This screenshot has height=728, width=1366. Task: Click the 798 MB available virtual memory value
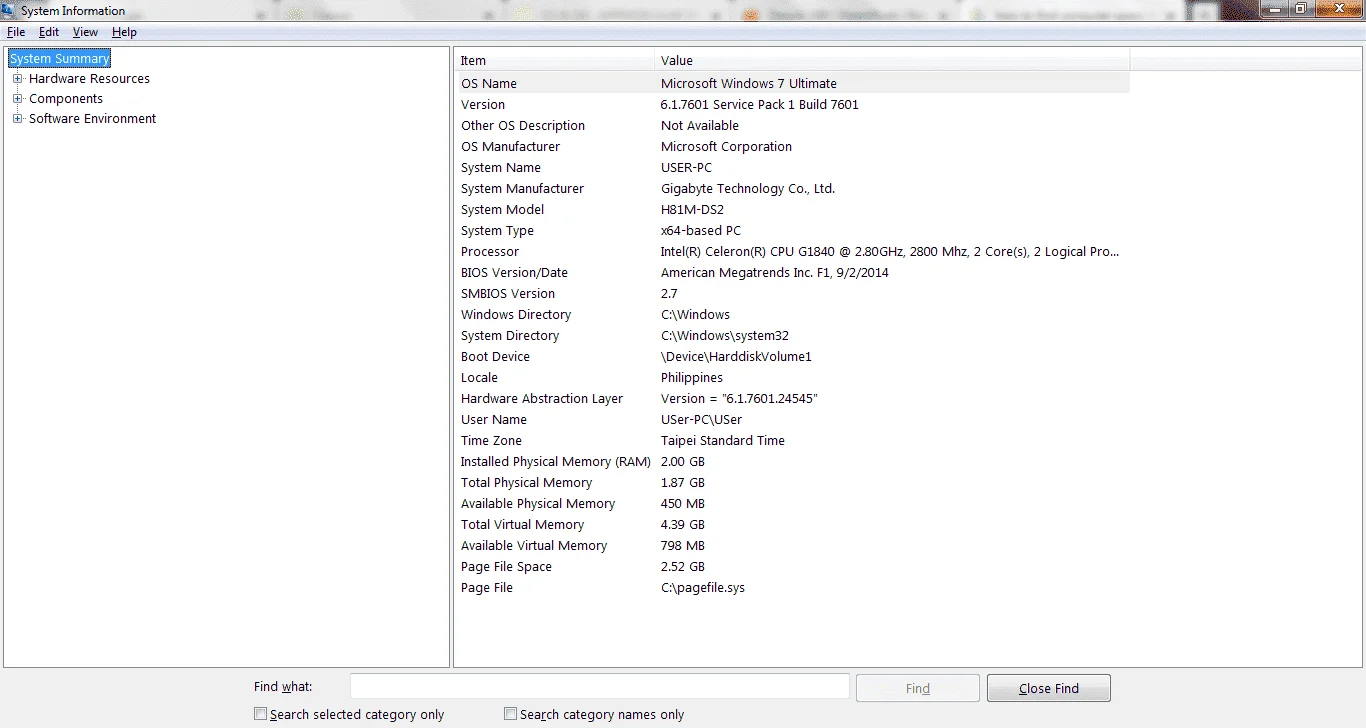tap(683, 546)
